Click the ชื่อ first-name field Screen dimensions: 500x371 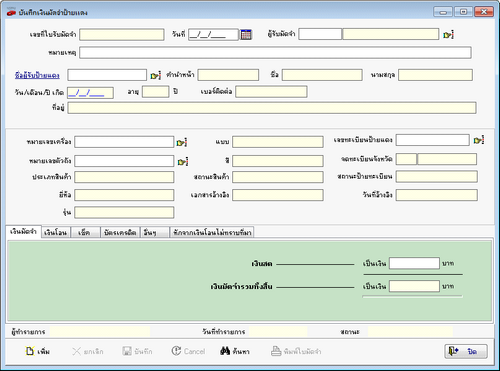click(x=322, y=75)
